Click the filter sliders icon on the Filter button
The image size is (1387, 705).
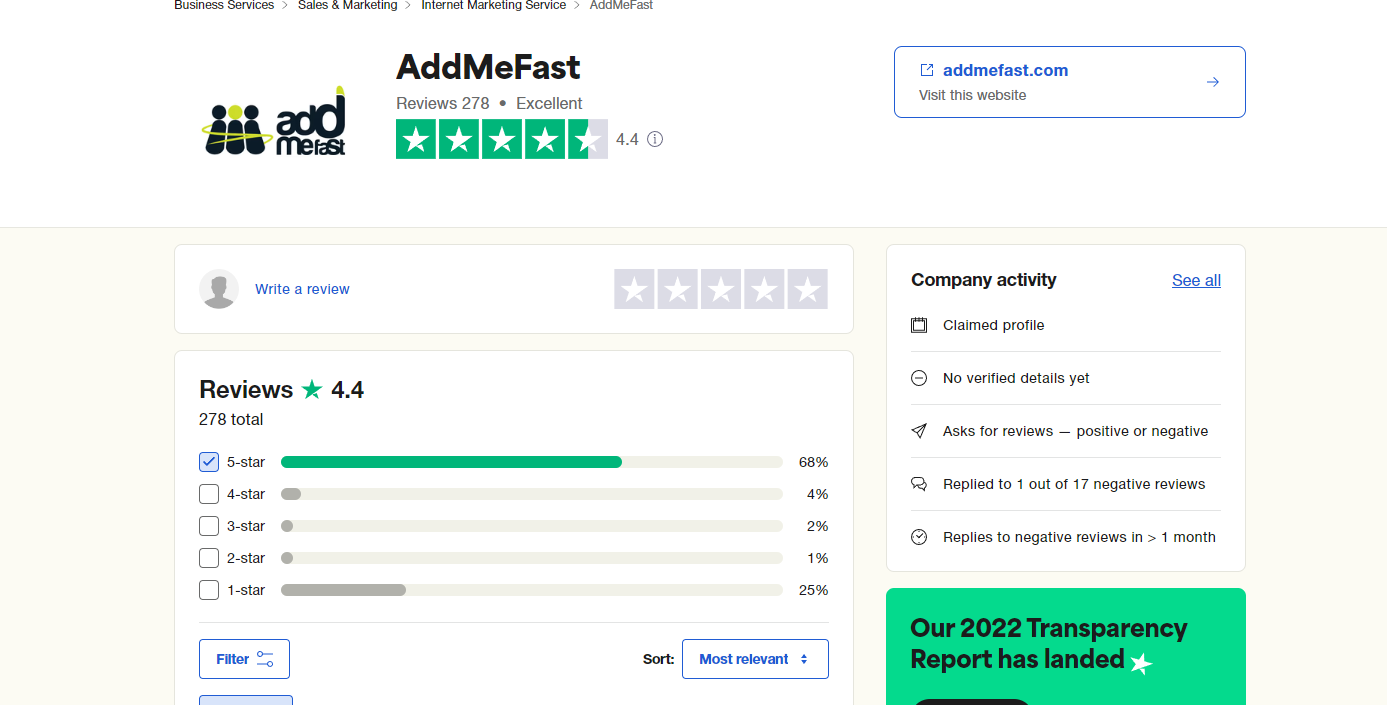point(265,659)
